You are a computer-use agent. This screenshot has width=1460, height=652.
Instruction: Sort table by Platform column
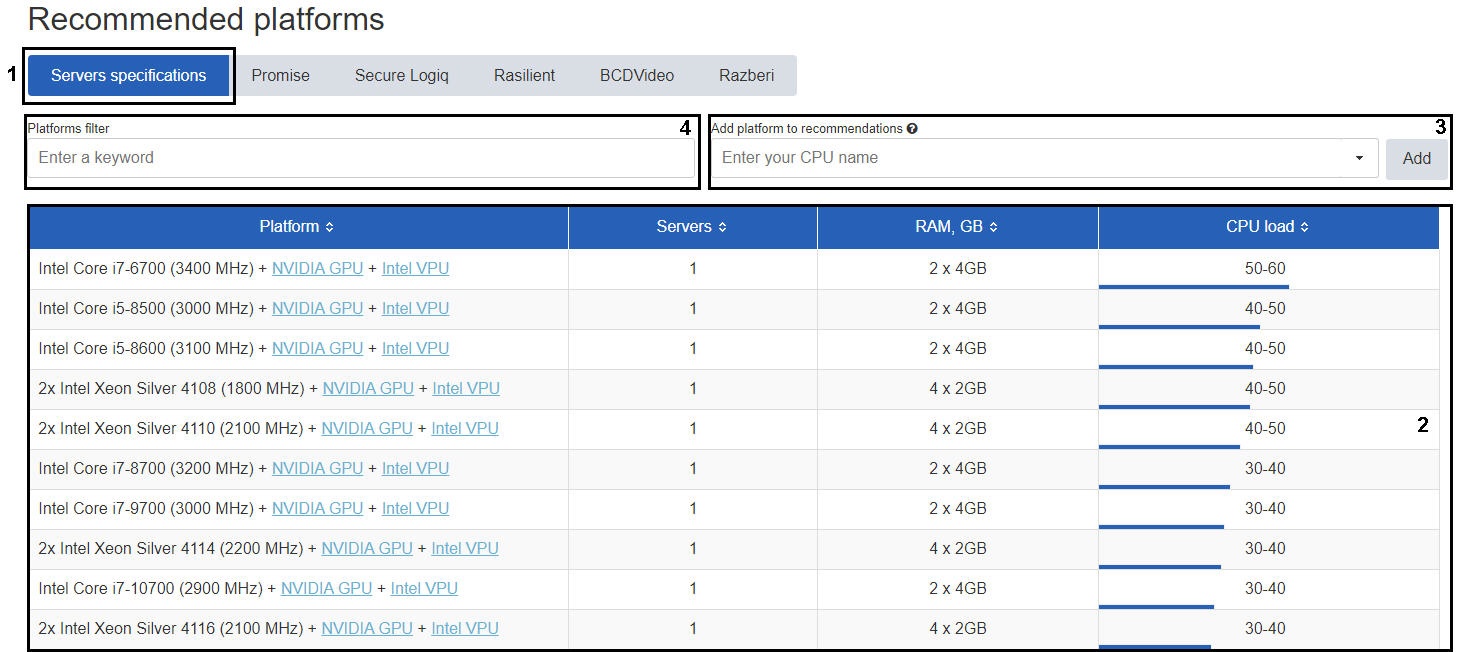click(296, 227)
